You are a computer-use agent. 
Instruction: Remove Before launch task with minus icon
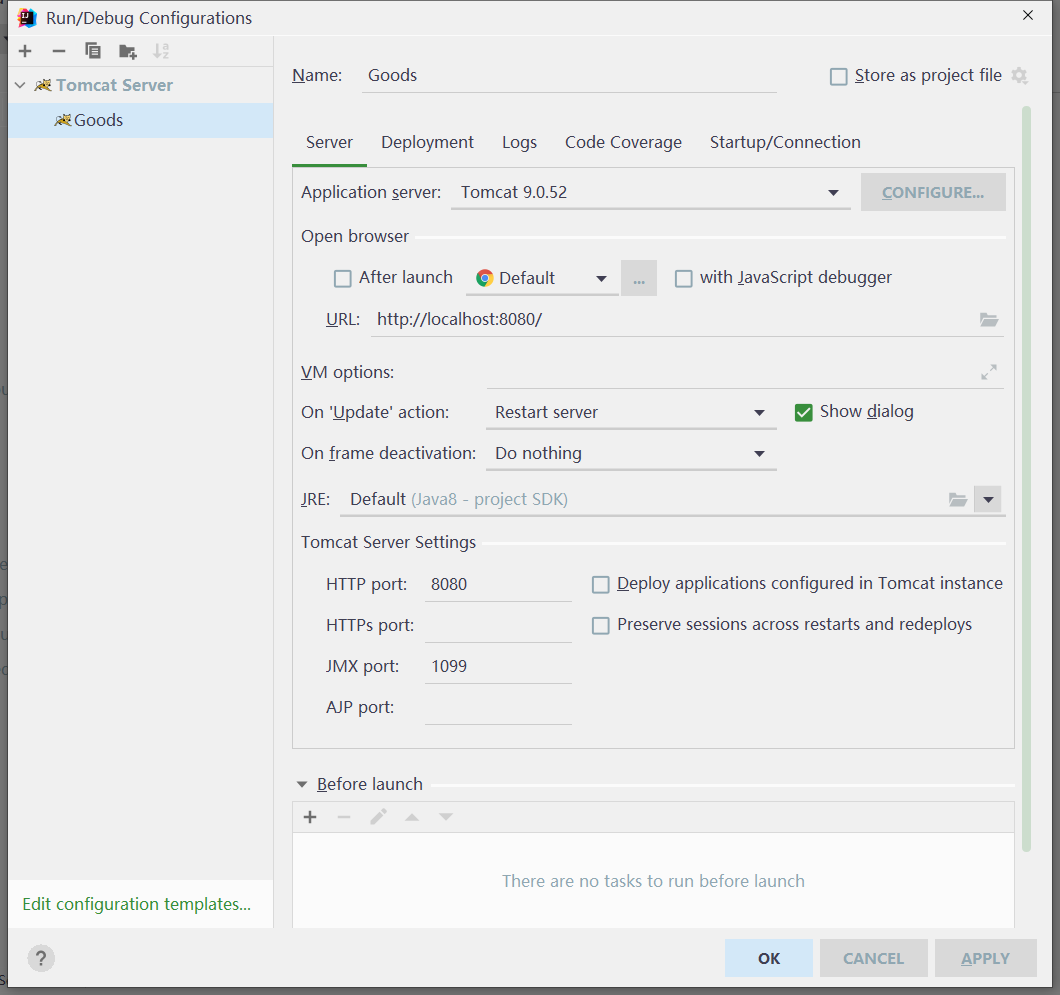pos(344,817)
